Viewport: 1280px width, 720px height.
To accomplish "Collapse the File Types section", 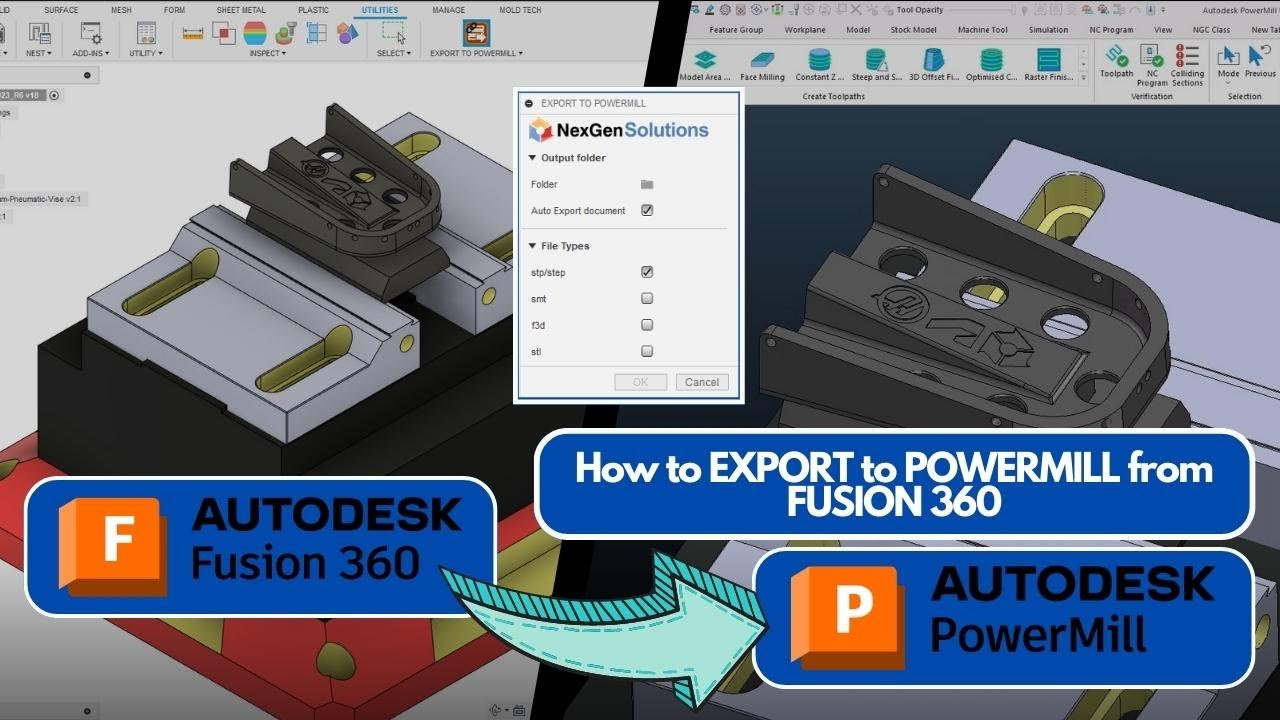I will pyautogui.click(x=533, y=246).
